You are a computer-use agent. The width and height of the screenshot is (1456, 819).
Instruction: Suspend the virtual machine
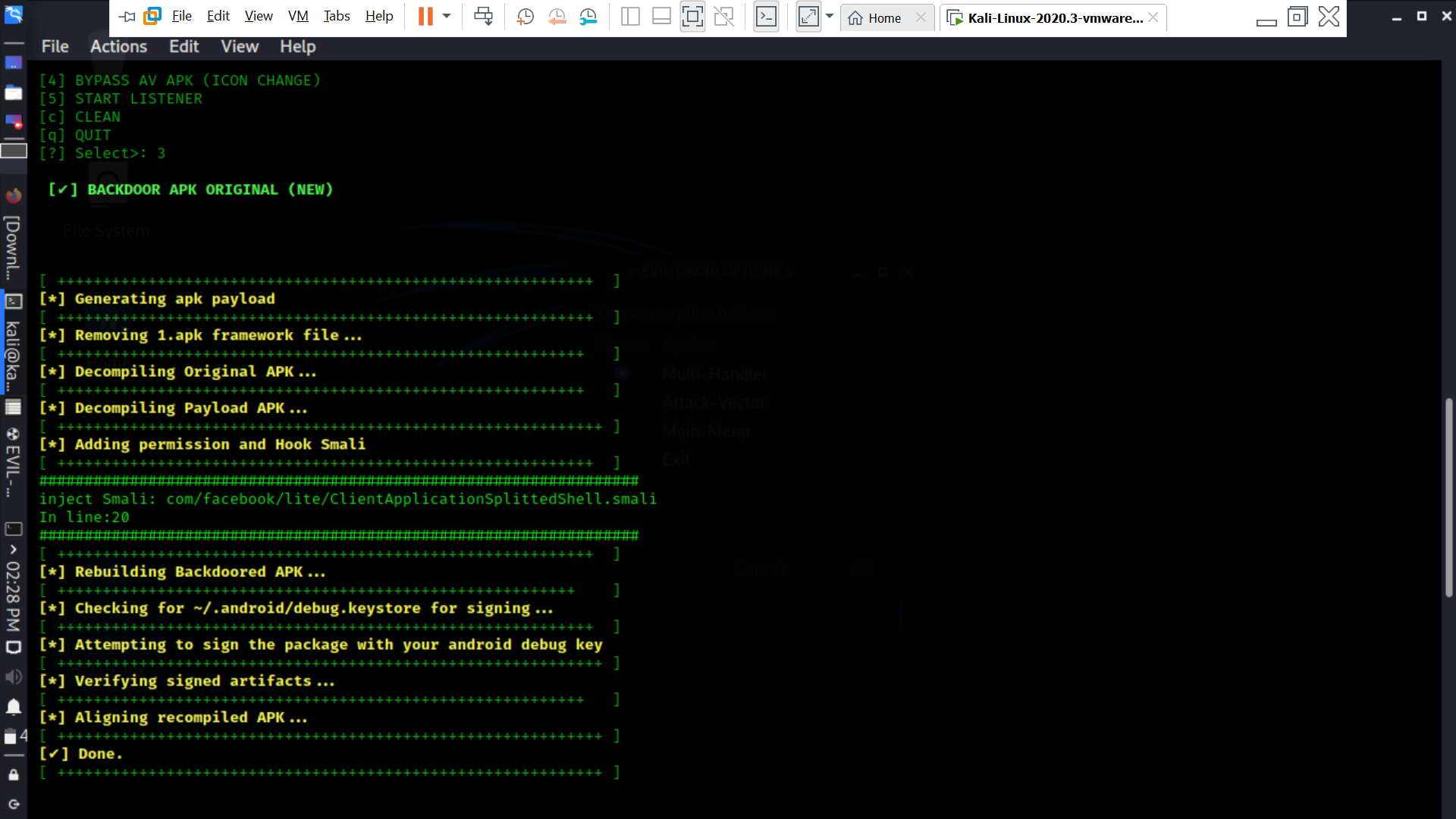(x=427, y=15)
